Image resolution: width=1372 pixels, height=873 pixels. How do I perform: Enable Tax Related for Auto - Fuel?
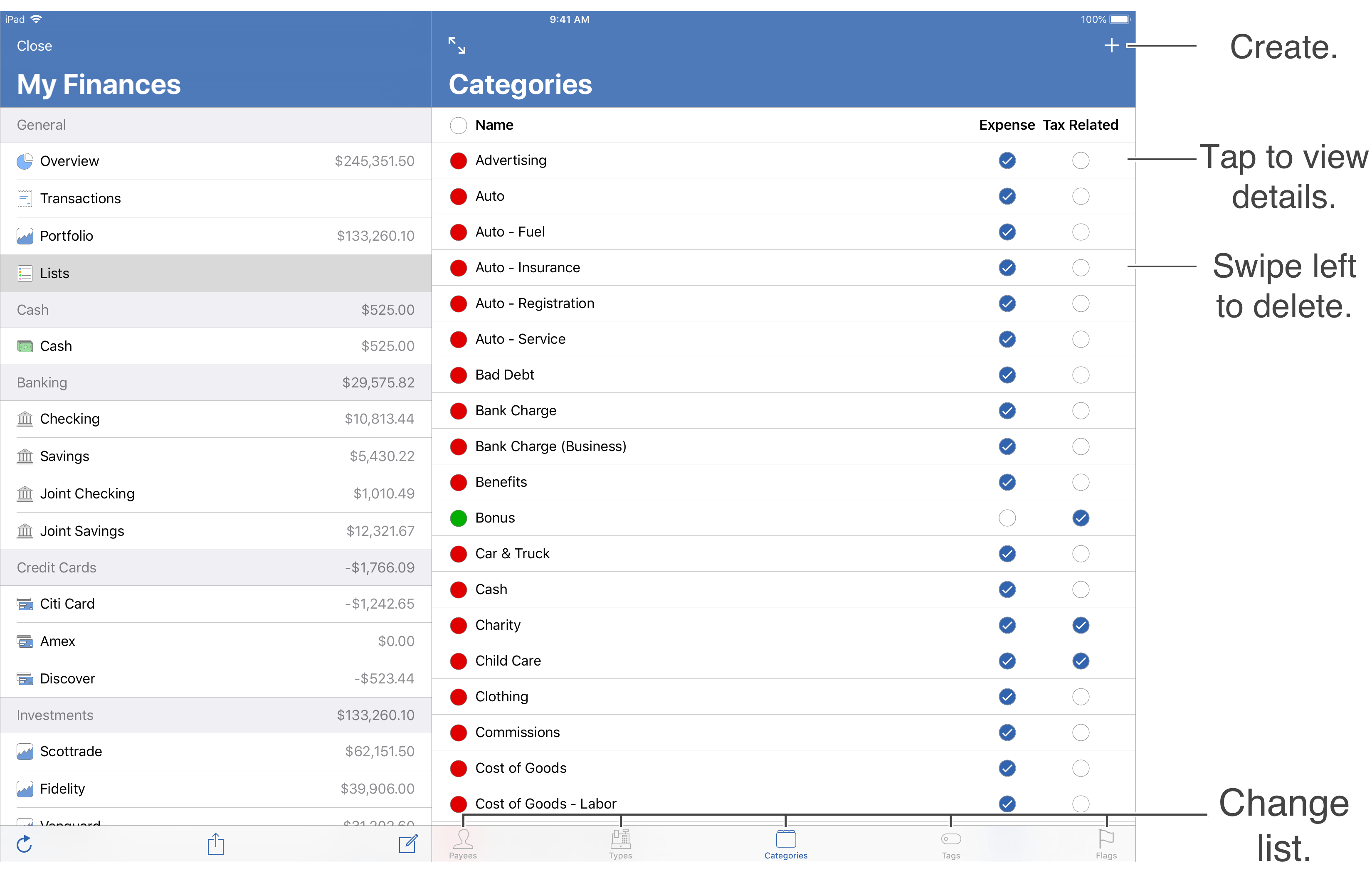(1080, 232)
